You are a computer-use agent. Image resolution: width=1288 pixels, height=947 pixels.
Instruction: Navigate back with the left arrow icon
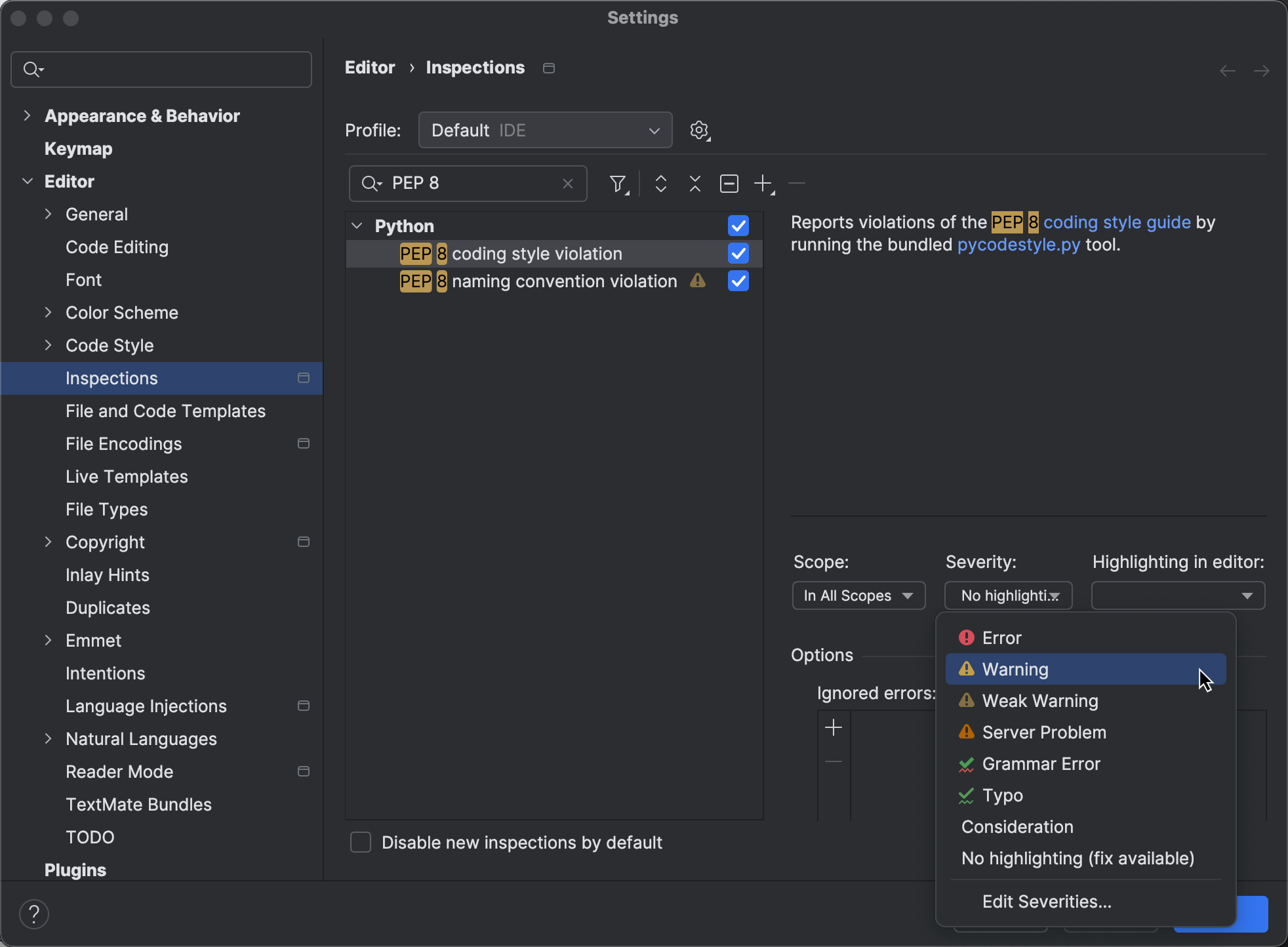[x=1227, y=70]
